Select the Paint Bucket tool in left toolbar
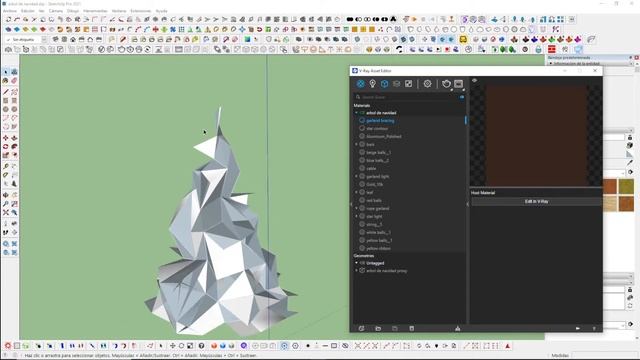The height and width of the screenshot is (360, 640). coord(6,81)
